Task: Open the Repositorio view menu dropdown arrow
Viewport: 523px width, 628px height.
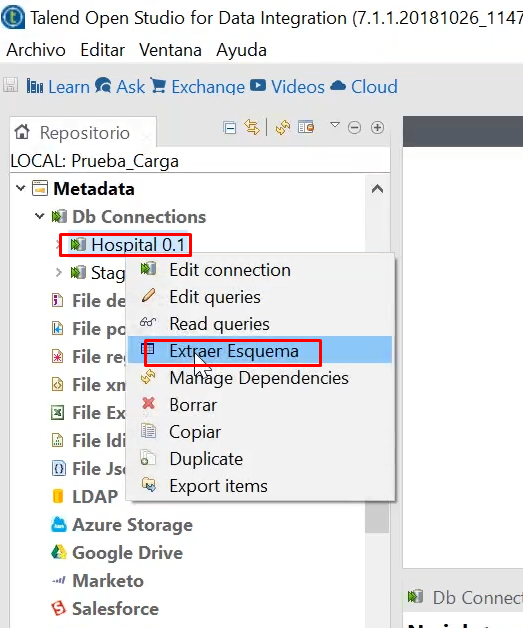Action: [x=335, y=125]
